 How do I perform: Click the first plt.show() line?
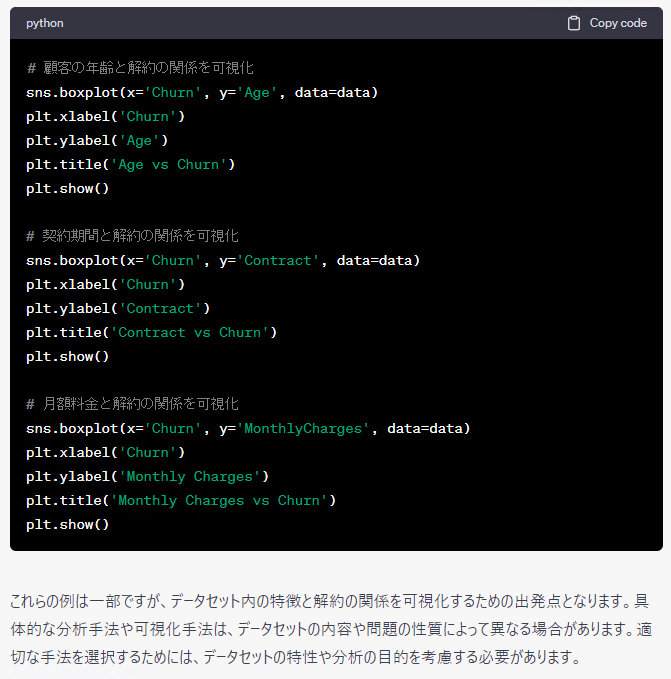68,188
